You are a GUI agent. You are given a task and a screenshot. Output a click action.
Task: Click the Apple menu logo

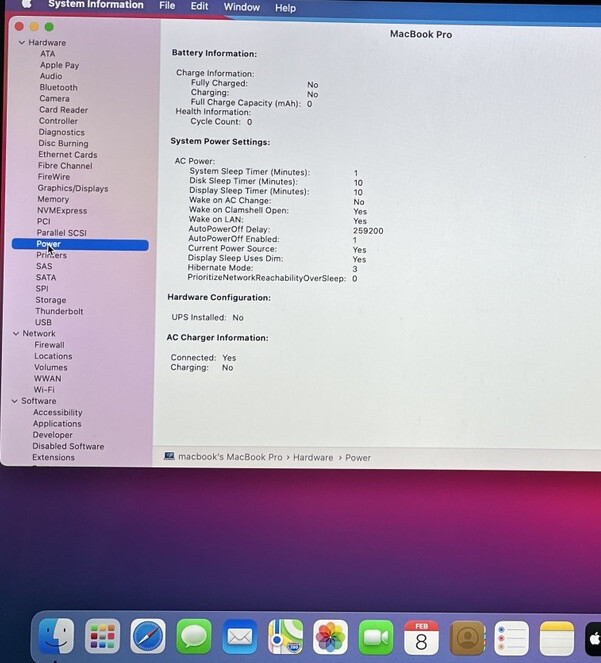point(26,4)
